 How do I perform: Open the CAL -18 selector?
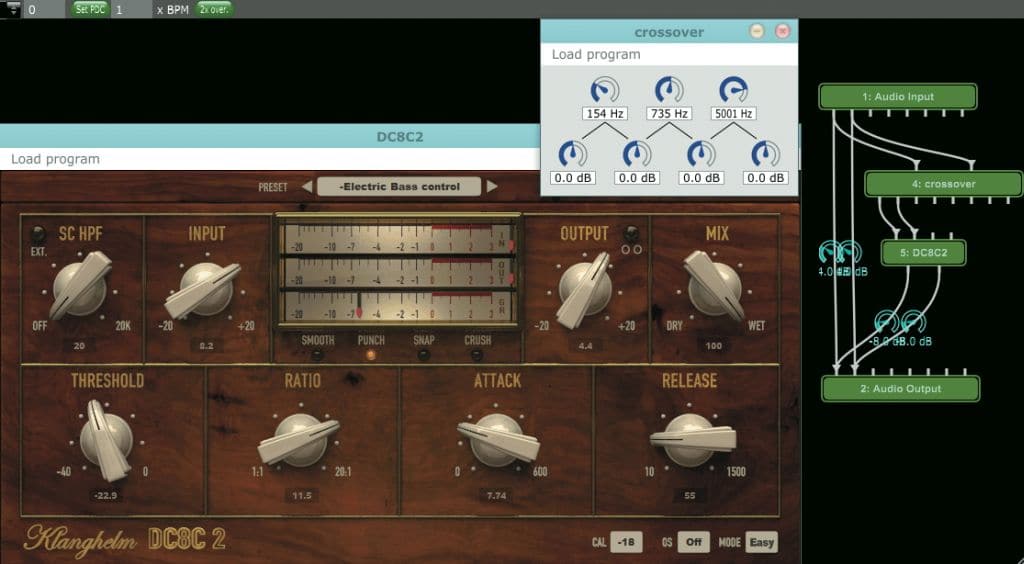pos(626,542)
